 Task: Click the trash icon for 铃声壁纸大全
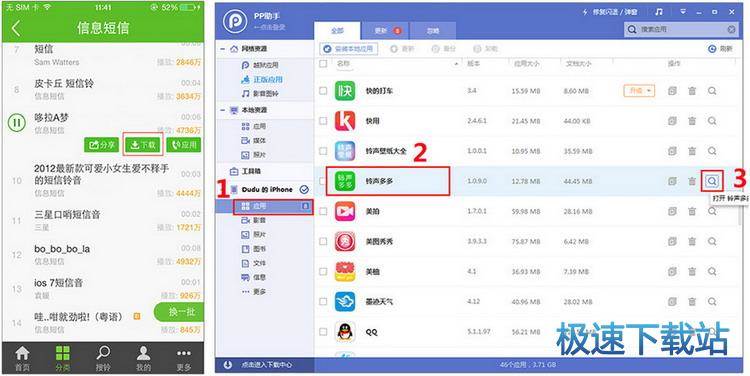692,151
